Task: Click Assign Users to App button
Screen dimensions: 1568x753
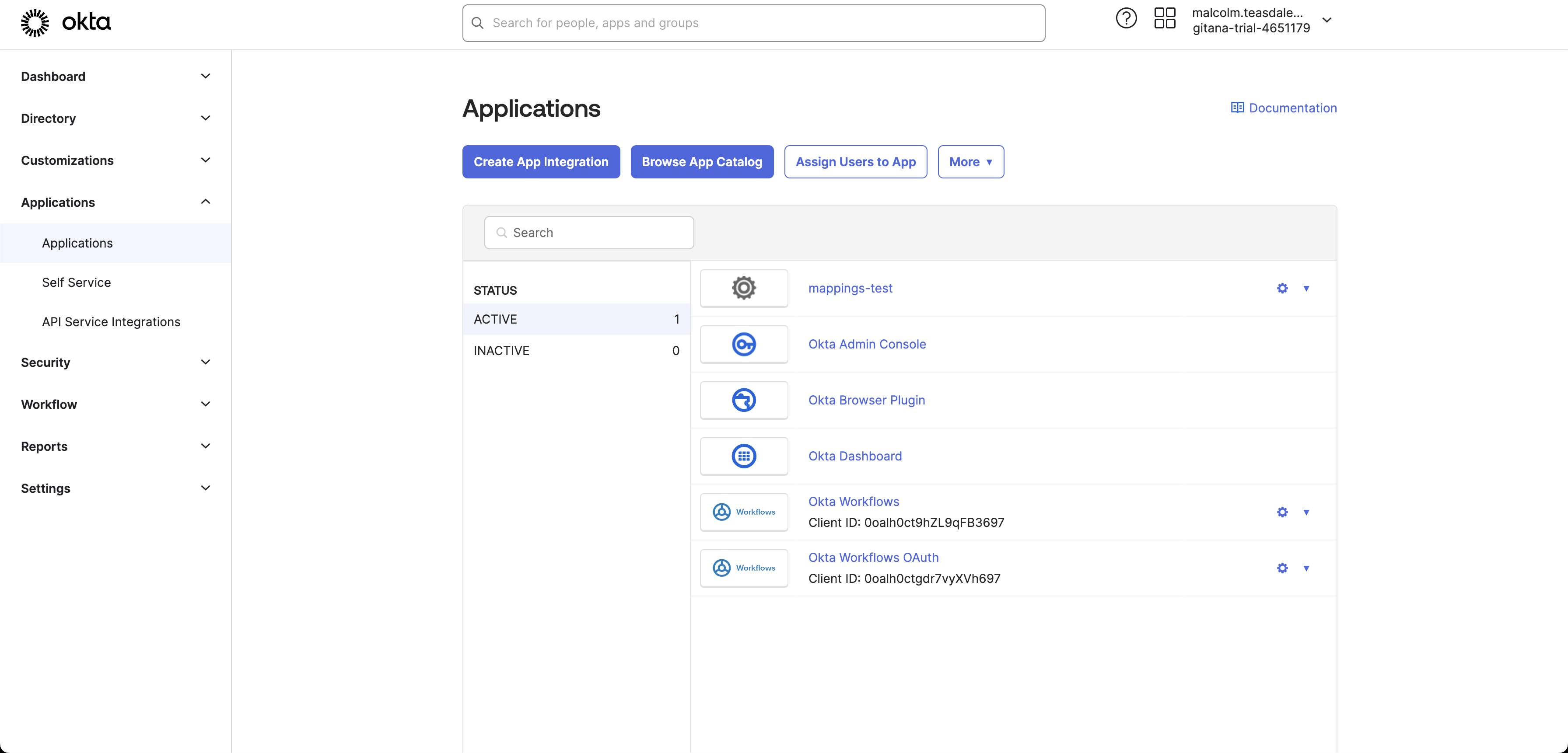Action: tap(855, 162)
